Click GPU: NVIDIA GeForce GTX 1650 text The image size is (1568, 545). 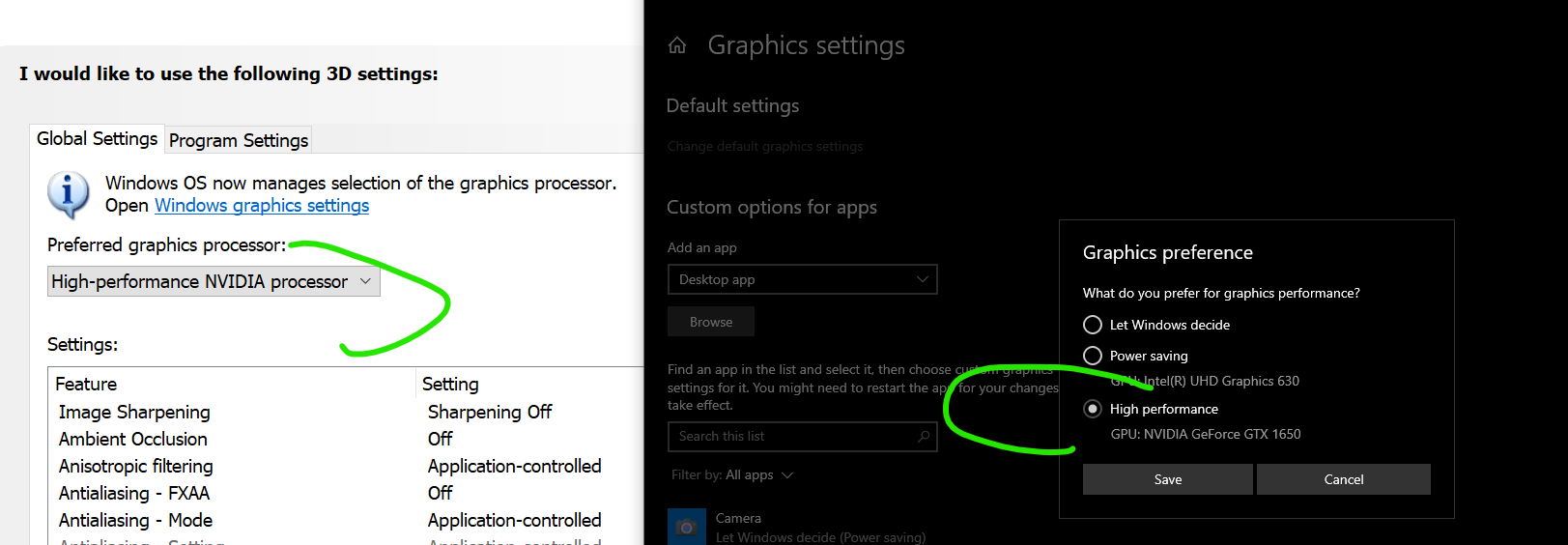click(1206, 435)
